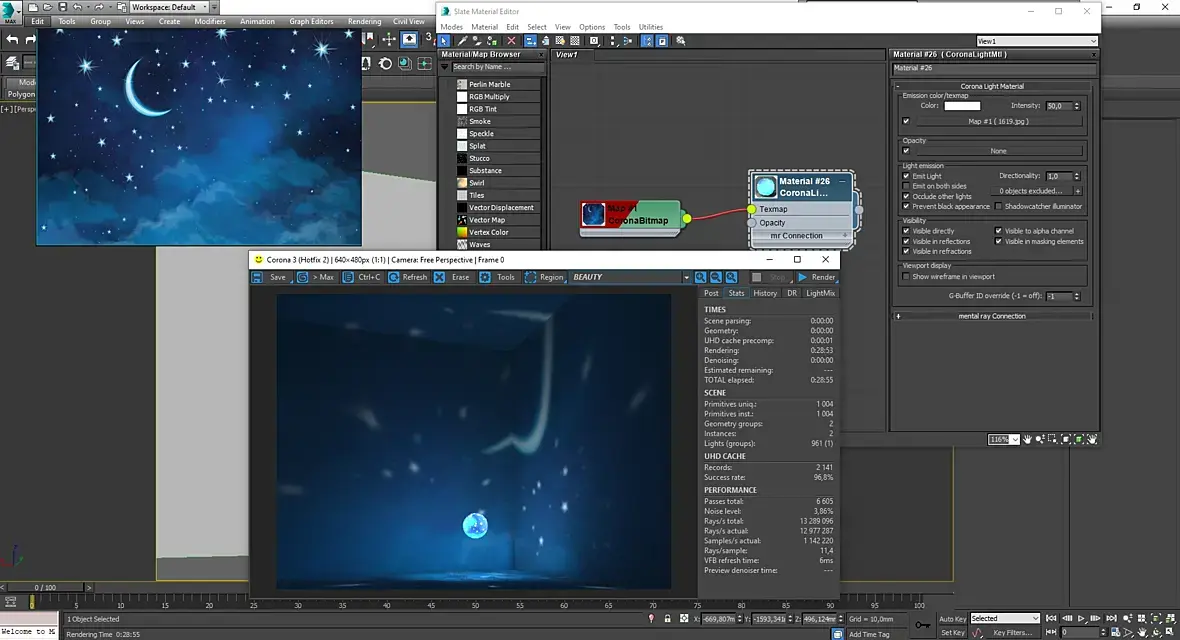Click the white emission Color swatch
The width and height of the screenshot is (1180, 640).
(962, 105)
